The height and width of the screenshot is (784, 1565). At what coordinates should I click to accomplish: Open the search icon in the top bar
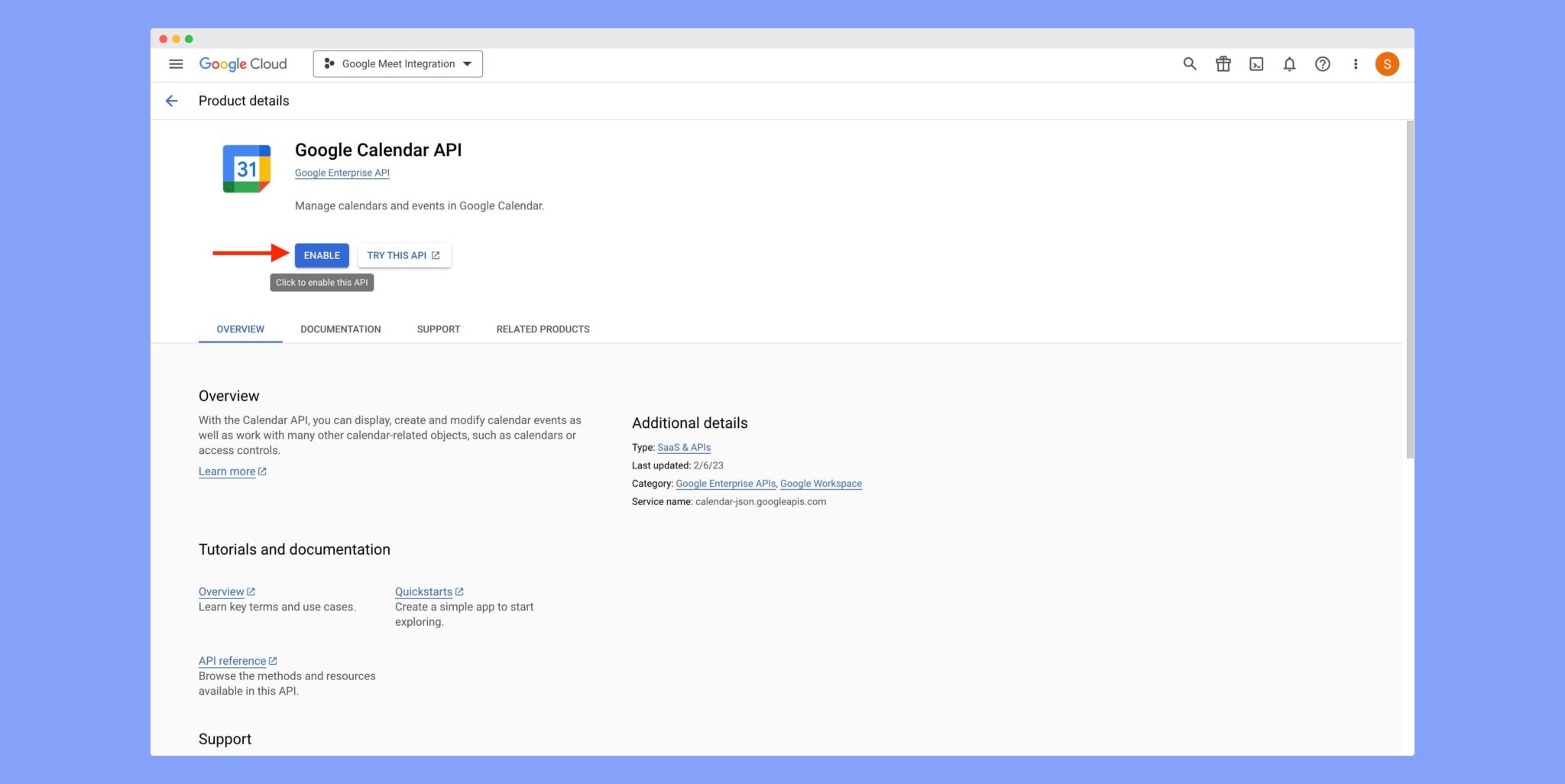pyautogui.click(x=1189, y=64)
